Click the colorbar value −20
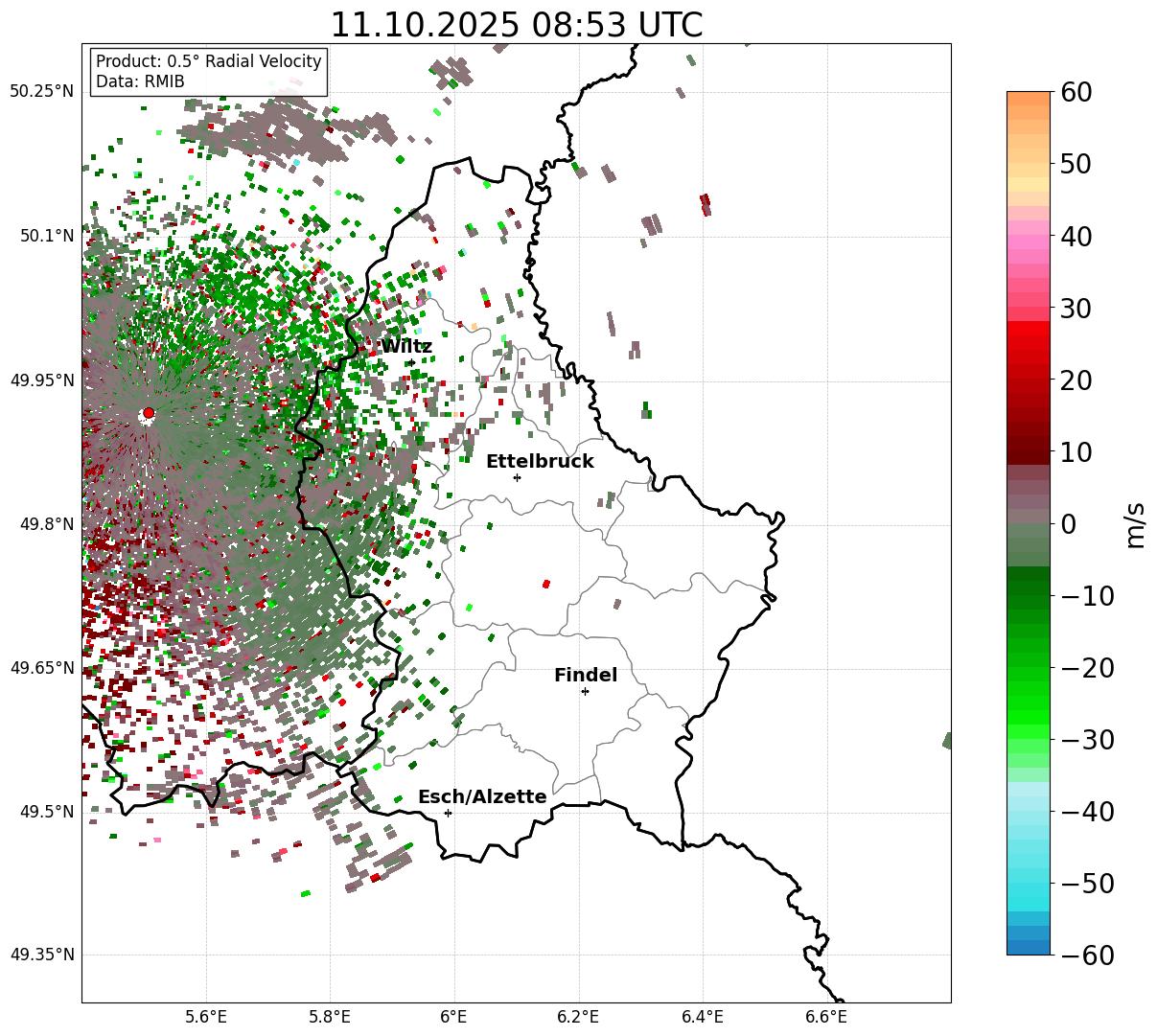The width and height of the screenshot is (1157, 1036). [1087, 668]
